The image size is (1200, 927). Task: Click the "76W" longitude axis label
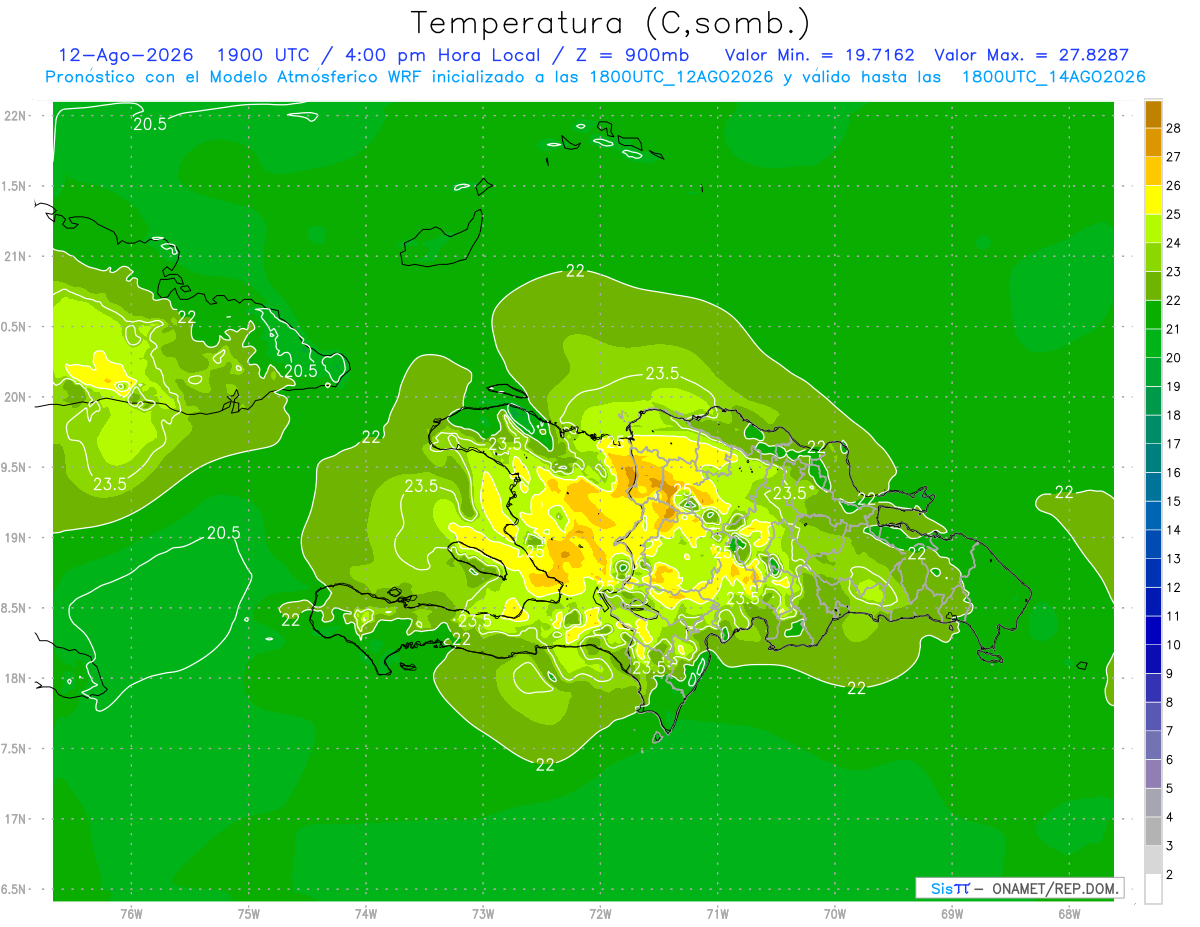point(131,914)
